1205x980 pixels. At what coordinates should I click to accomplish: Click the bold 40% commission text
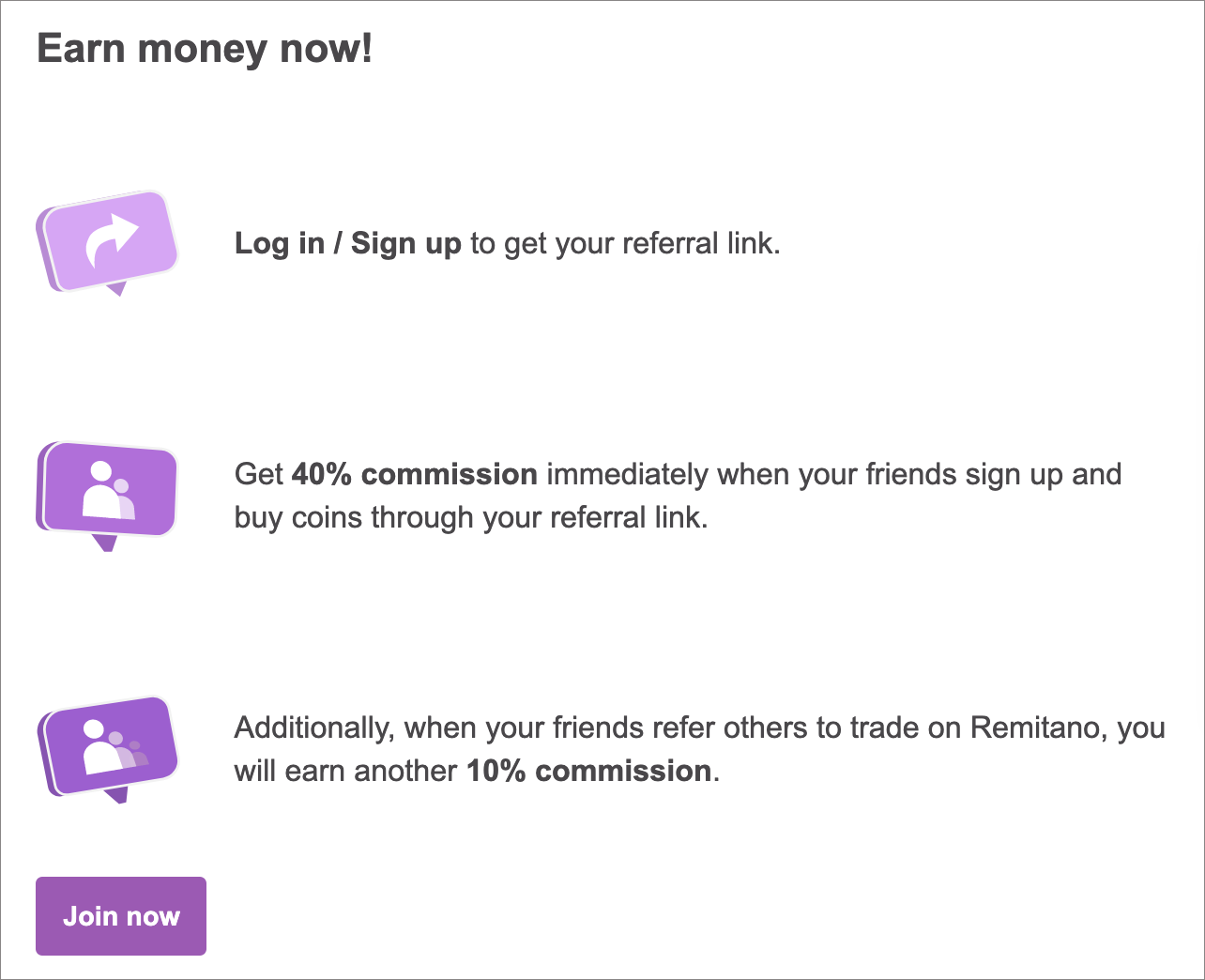(x=414, y=474)
